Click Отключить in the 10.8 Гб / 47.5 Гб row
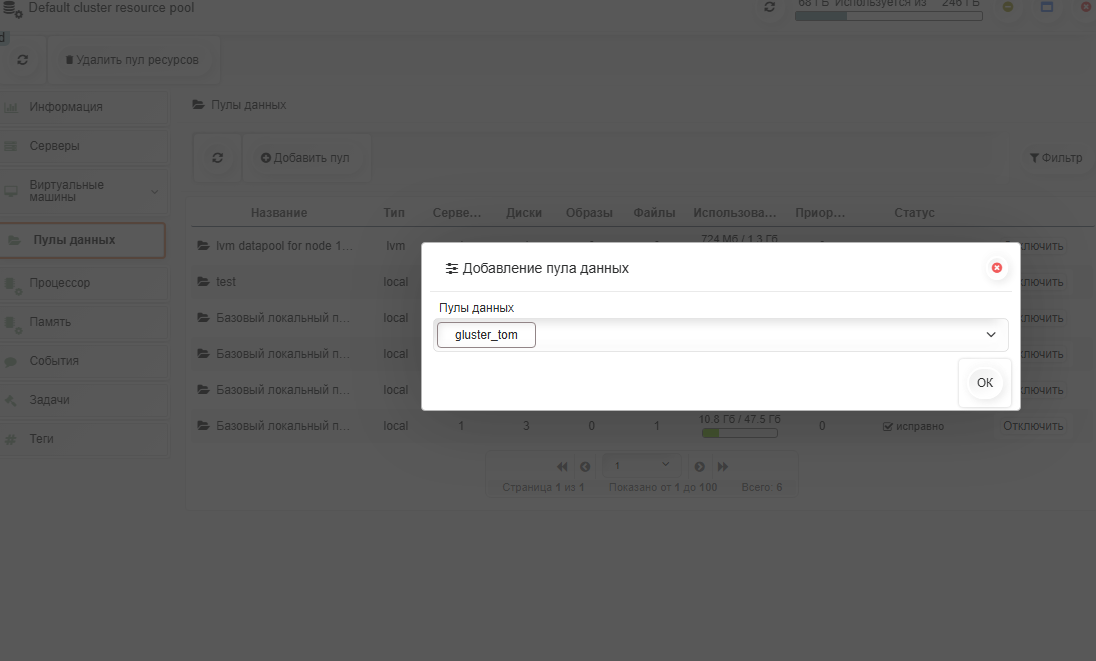 [1033, 426]
